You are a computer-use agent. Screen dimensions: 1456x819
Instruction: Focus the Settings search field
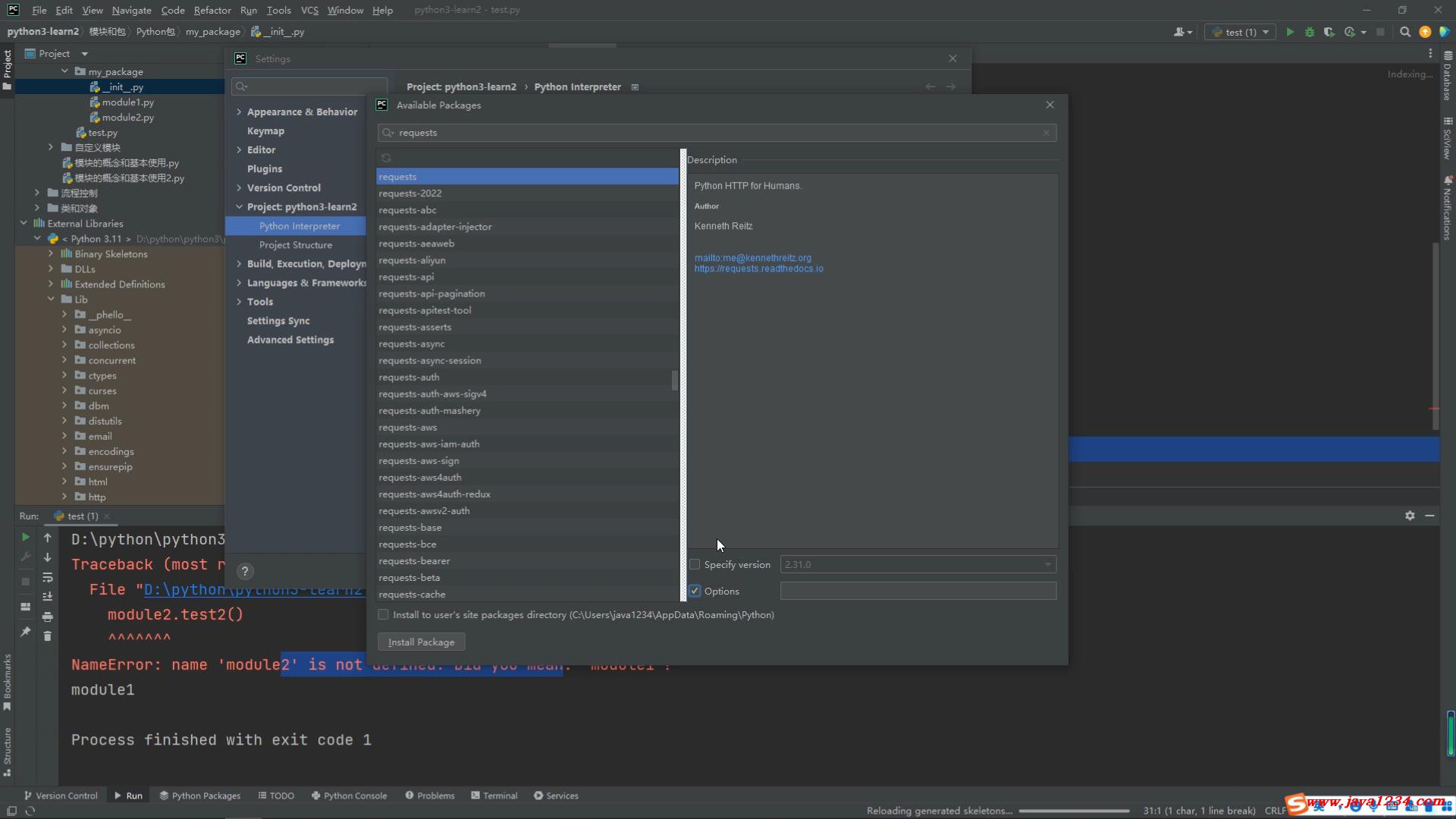click(309, 86)
